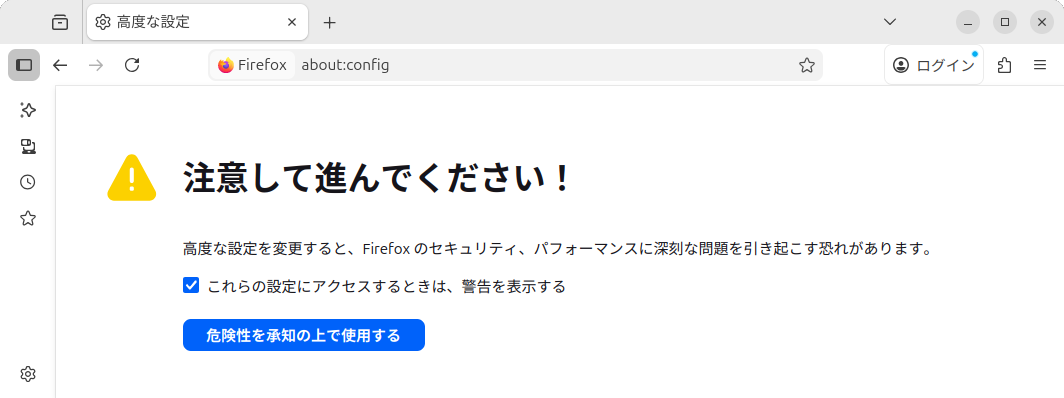This screenshot has height=398, width=1064.
Task: Open a new tab with plus
Action: pyautogui.click(x=329, y=22)
